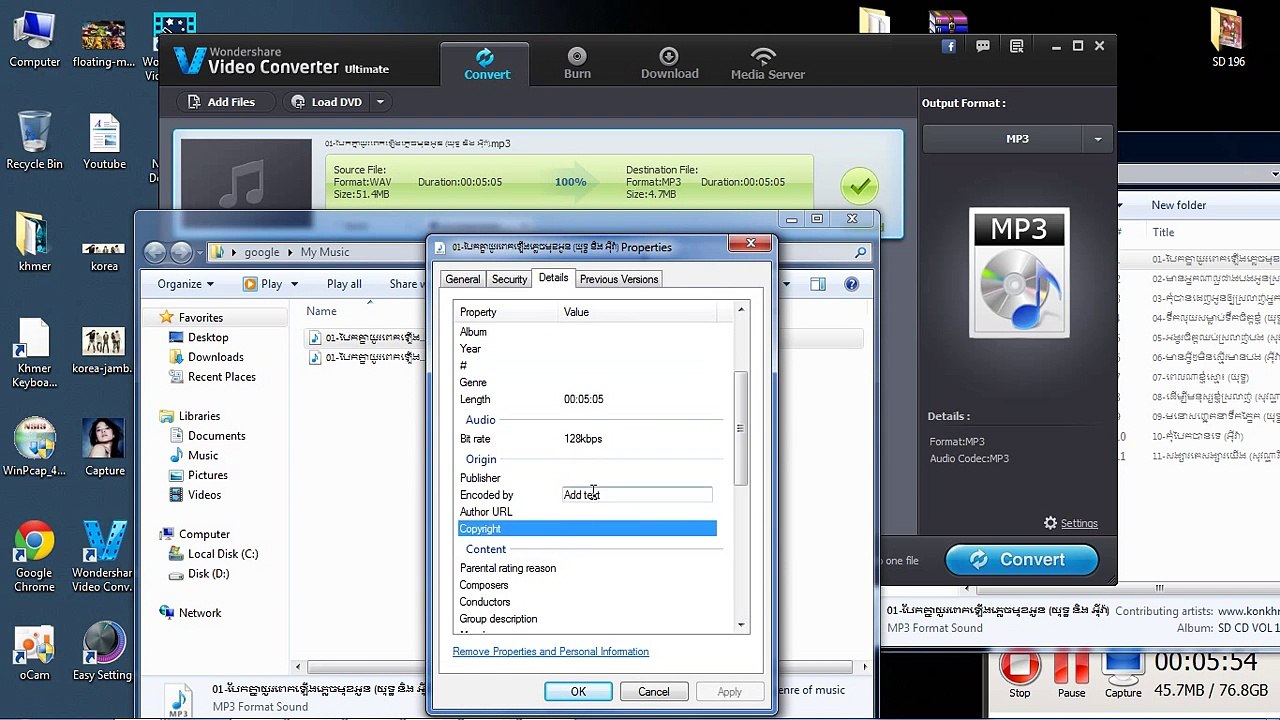Open the Media Server wifi icon
This screenshot has height=720, width=1280.
[x=764, y=56]
